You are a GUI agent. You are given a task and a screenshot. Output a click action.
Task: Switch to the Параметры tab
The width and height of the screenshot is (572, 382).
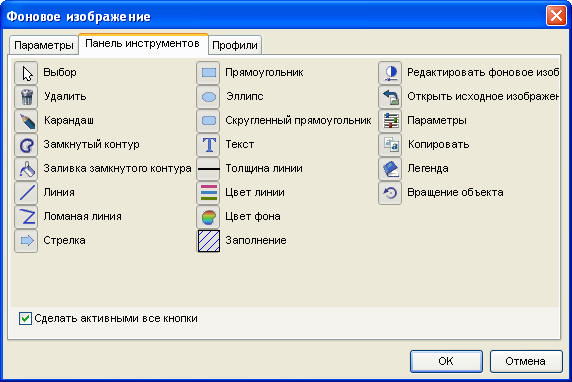coord(44,45)
